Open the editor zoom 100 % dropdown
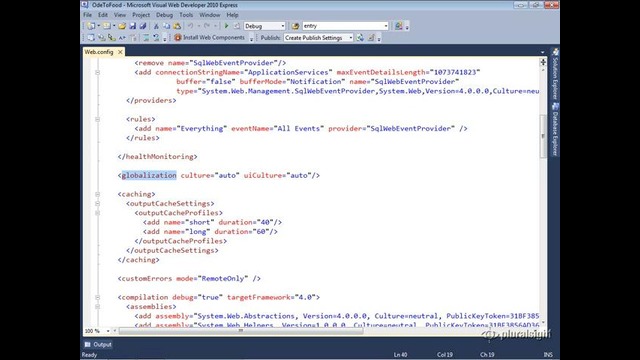 (108, 331)
